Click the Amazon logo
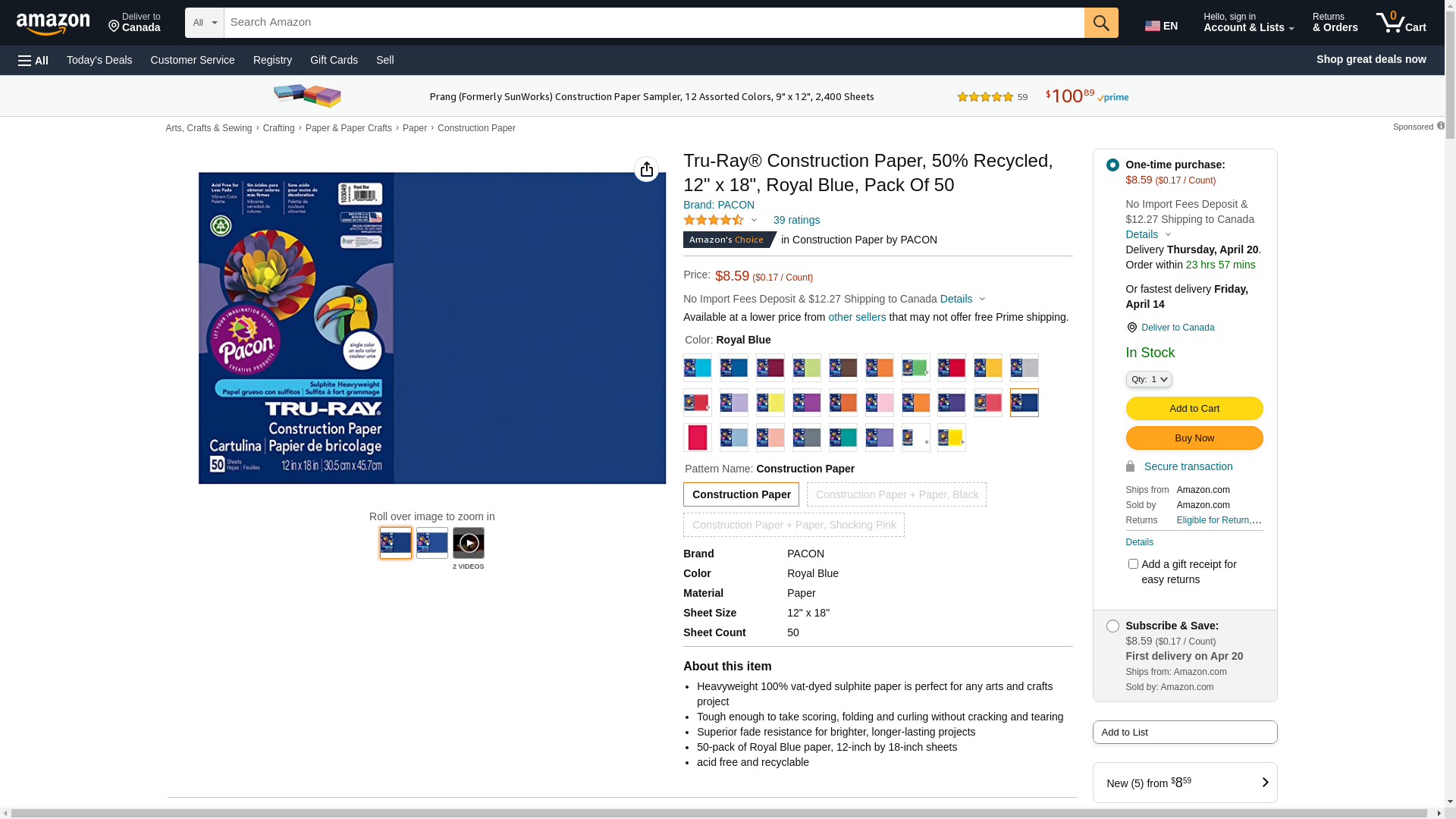 53,24
